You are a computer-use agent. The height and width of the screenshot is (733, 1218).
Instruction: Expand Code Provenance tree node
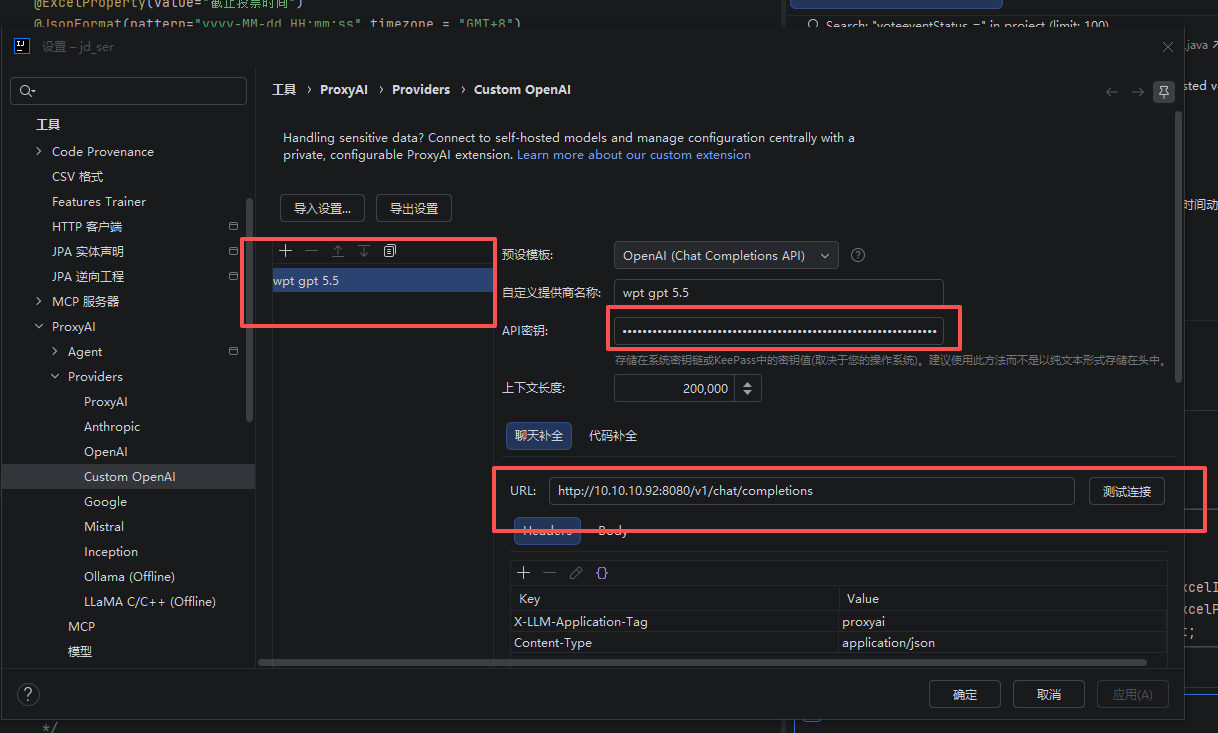pyautogui.click(x=39, y=151)
